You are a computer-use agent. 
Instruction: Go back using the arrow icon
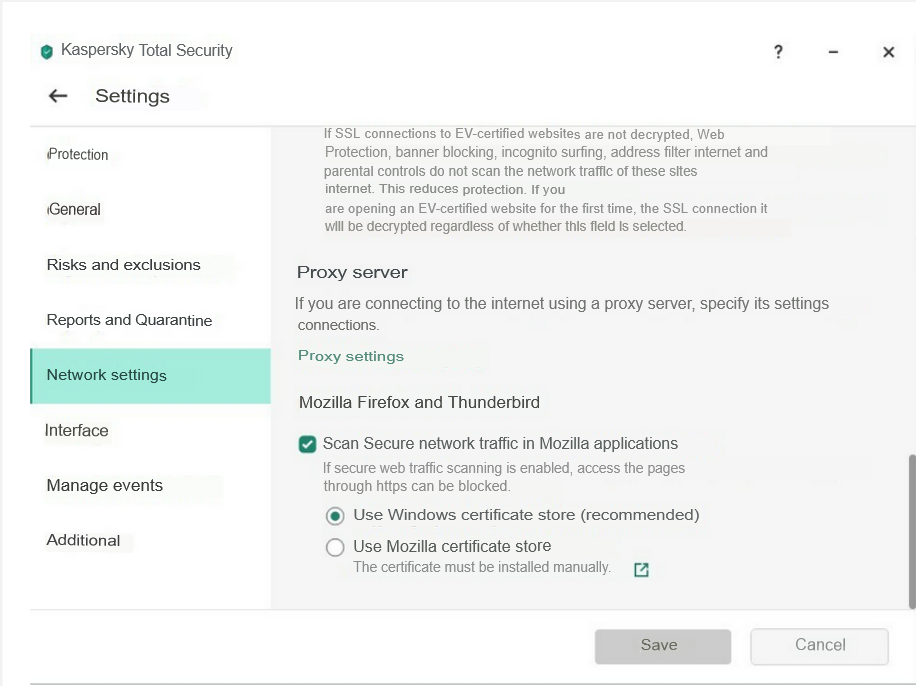(58, 96)
